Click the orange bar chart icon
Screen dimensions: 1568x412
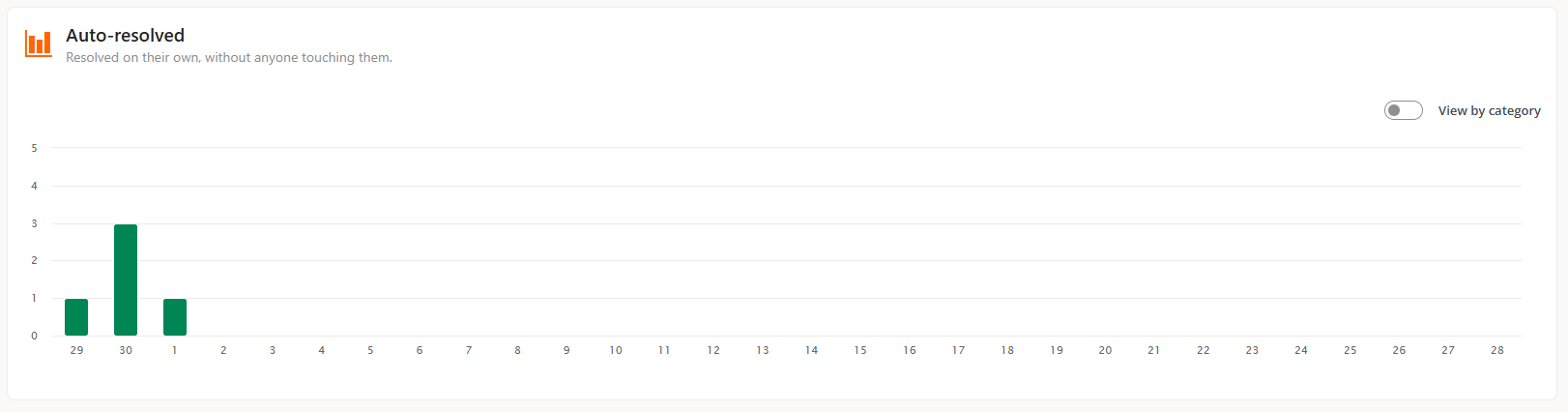pos(39,44)
